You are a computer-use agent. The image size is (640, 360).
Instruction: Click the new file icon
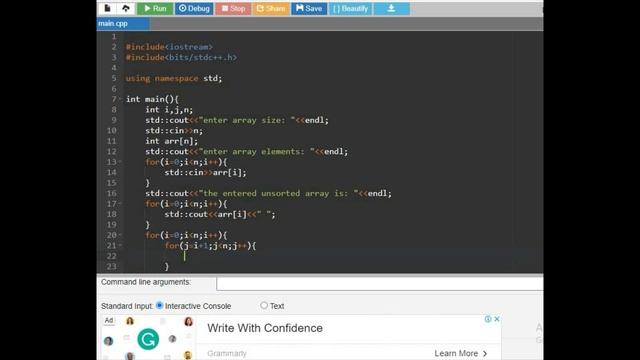pyautogui.click(x=107, y=8)
